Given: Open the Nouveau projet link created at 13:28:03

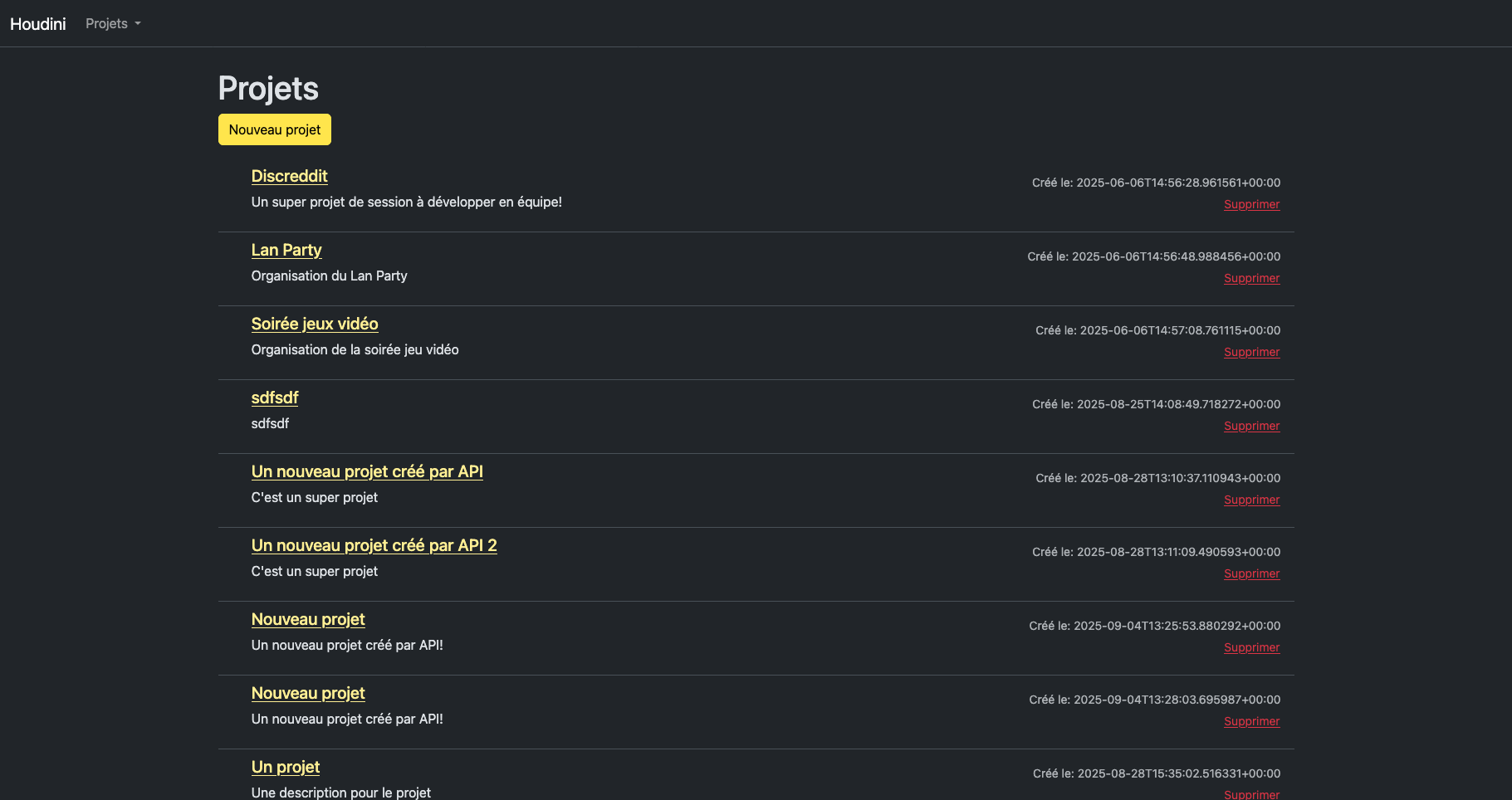Looking at the screenshot, I should coord(308,693).
